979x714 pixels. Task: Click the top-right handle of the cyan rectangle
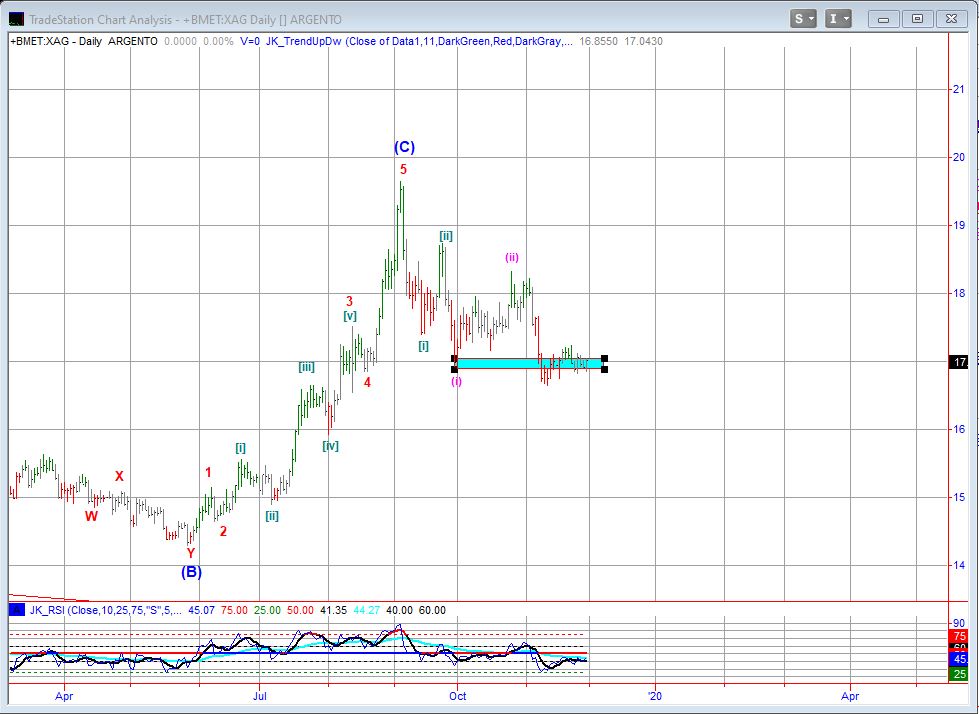point(604,359)
